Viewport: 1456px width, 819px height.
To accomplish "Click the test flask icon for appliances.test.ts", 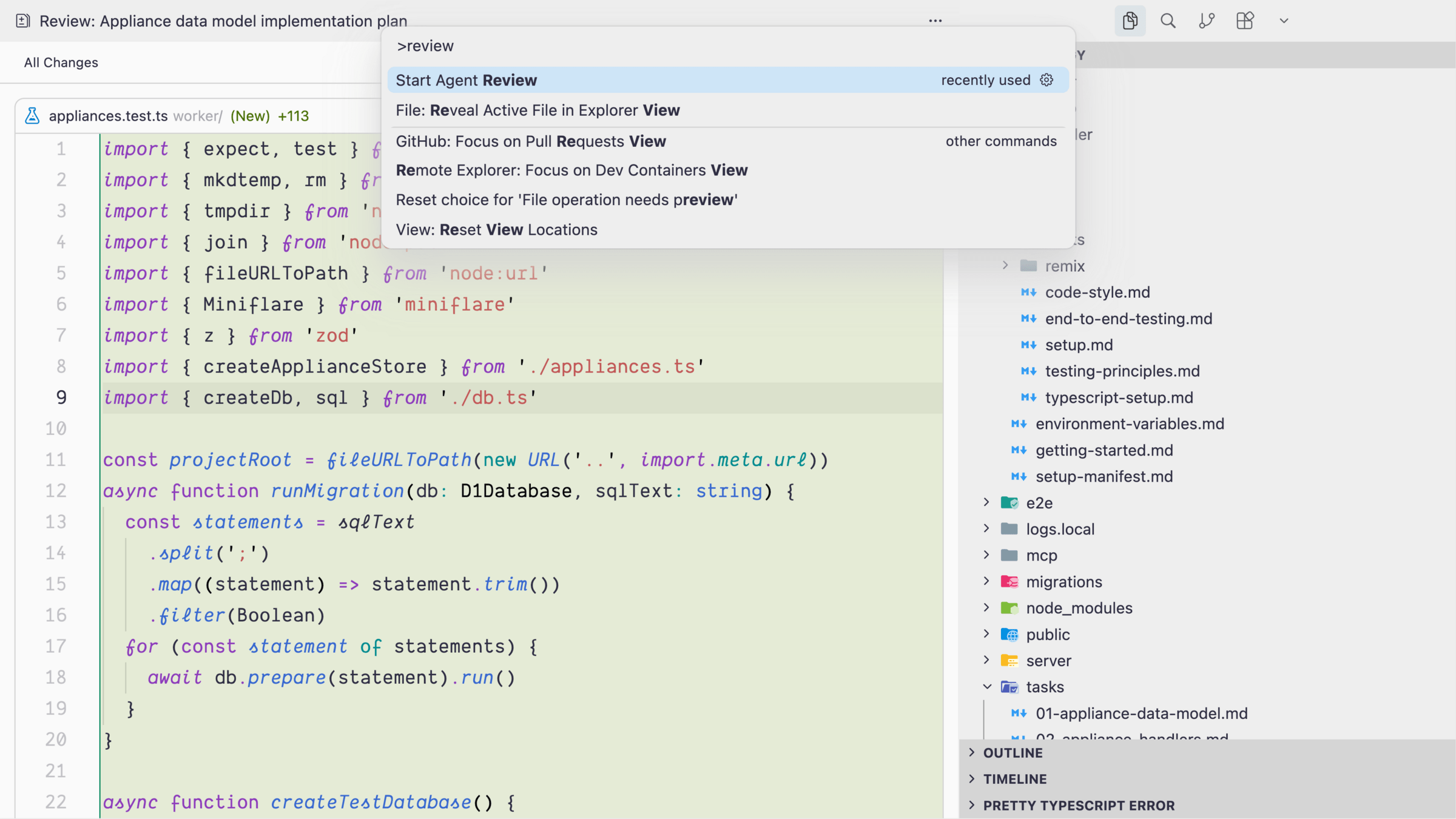I will pos(32,116).
